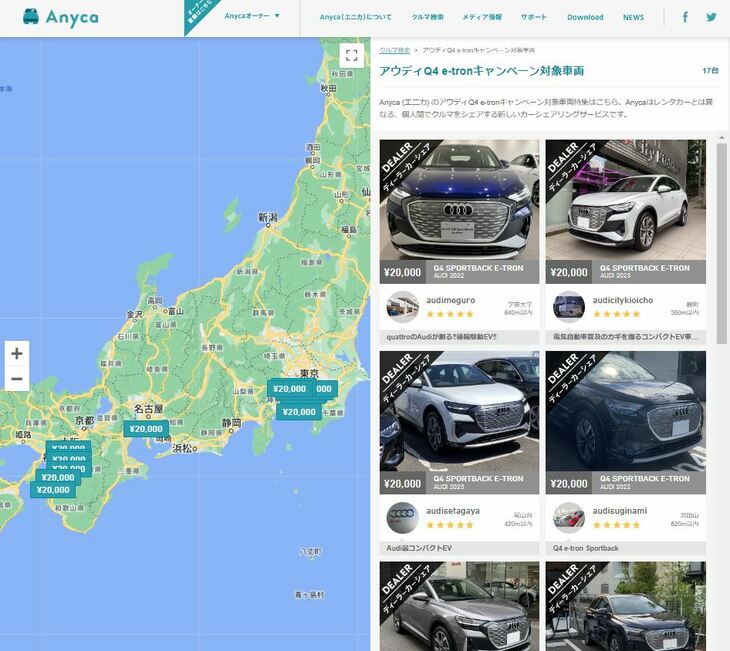730x651 pixels.
Task: Click audimeguro Q4 SPORTBACK E-TRON title
Action: coord(478,268)
